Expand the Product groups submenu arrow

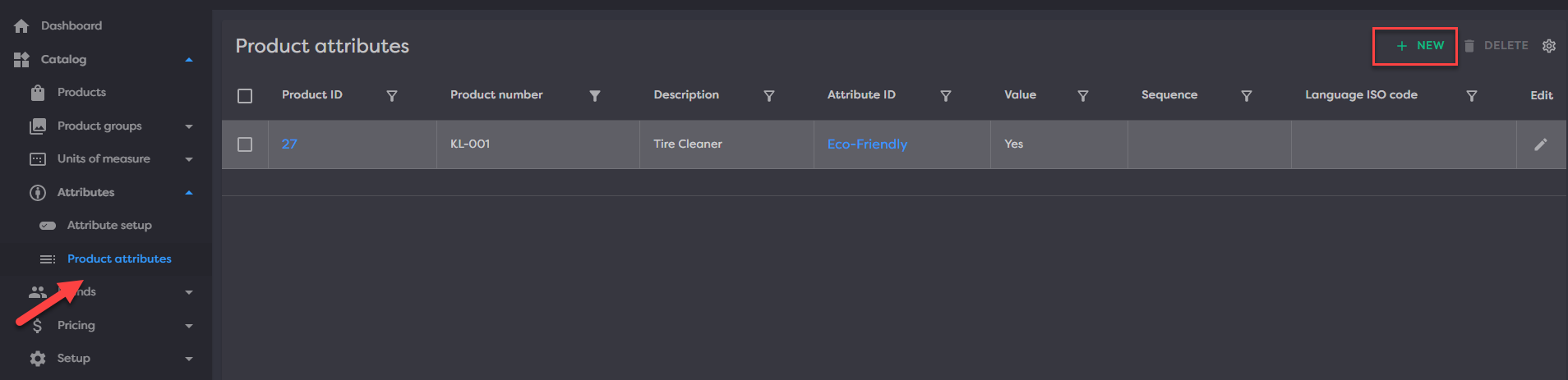coord(189,126)
